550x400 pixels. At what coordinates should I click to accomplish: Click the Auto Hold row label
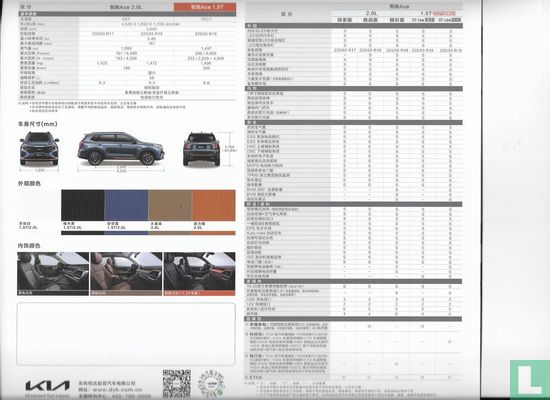[x=264, y=233]
